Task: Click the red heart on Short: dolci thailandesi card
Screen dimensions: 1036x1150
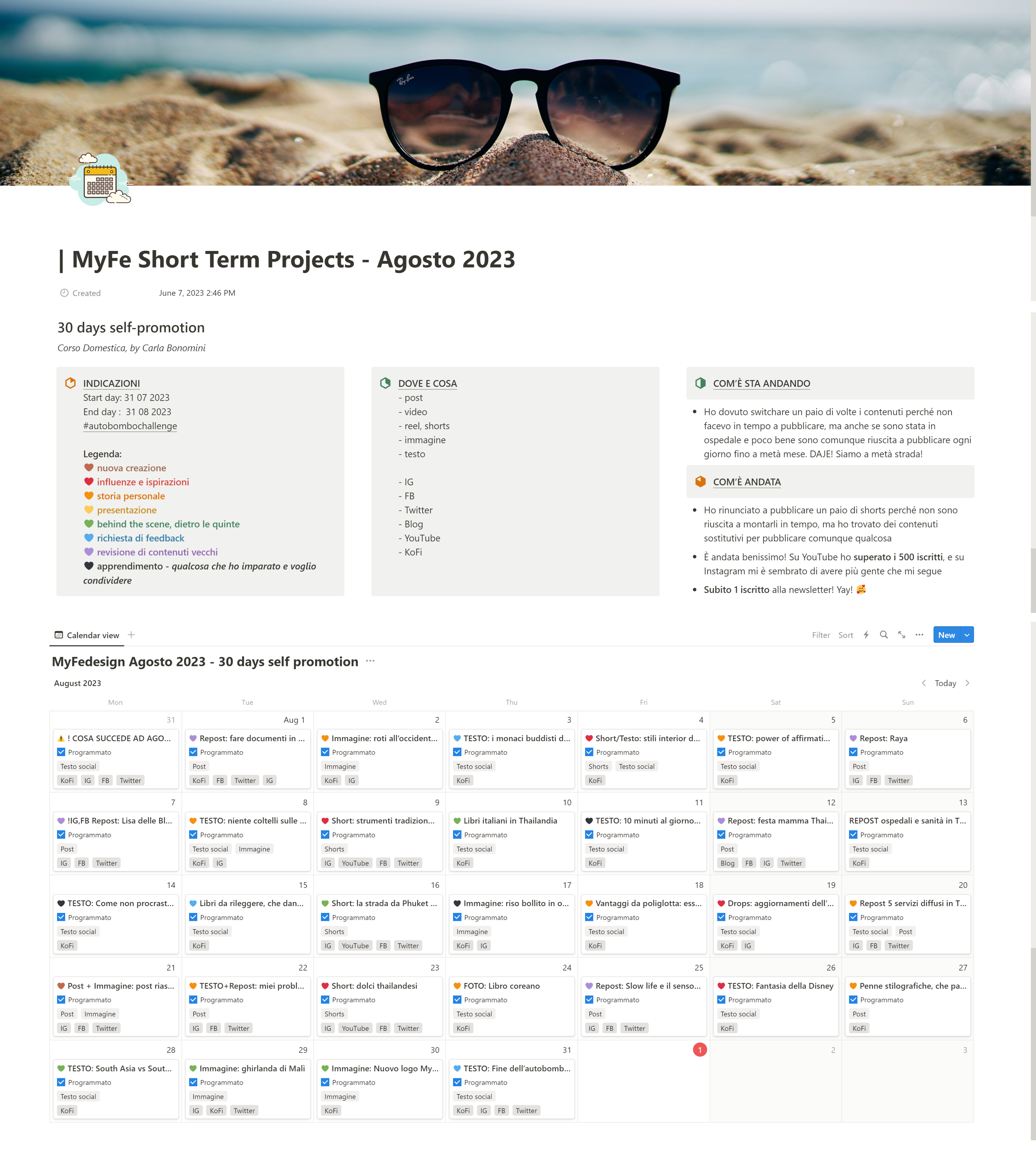Action: (x=325, y=986)
